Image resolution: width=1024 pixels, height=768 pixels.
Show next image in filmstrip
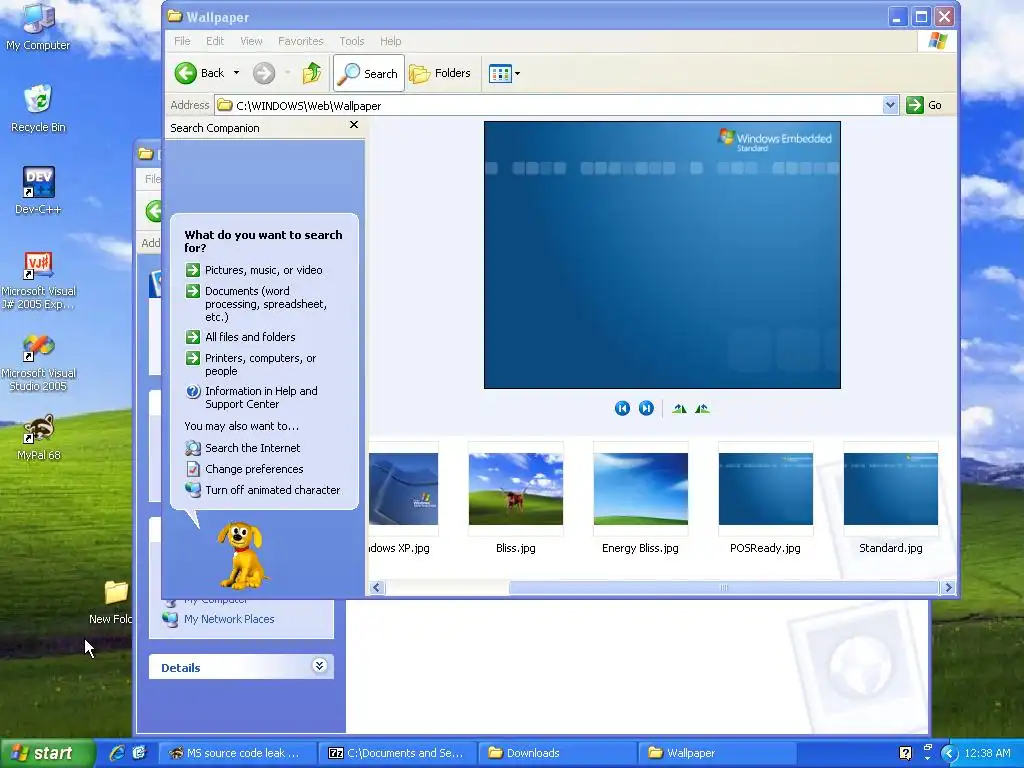pos(646,408)
